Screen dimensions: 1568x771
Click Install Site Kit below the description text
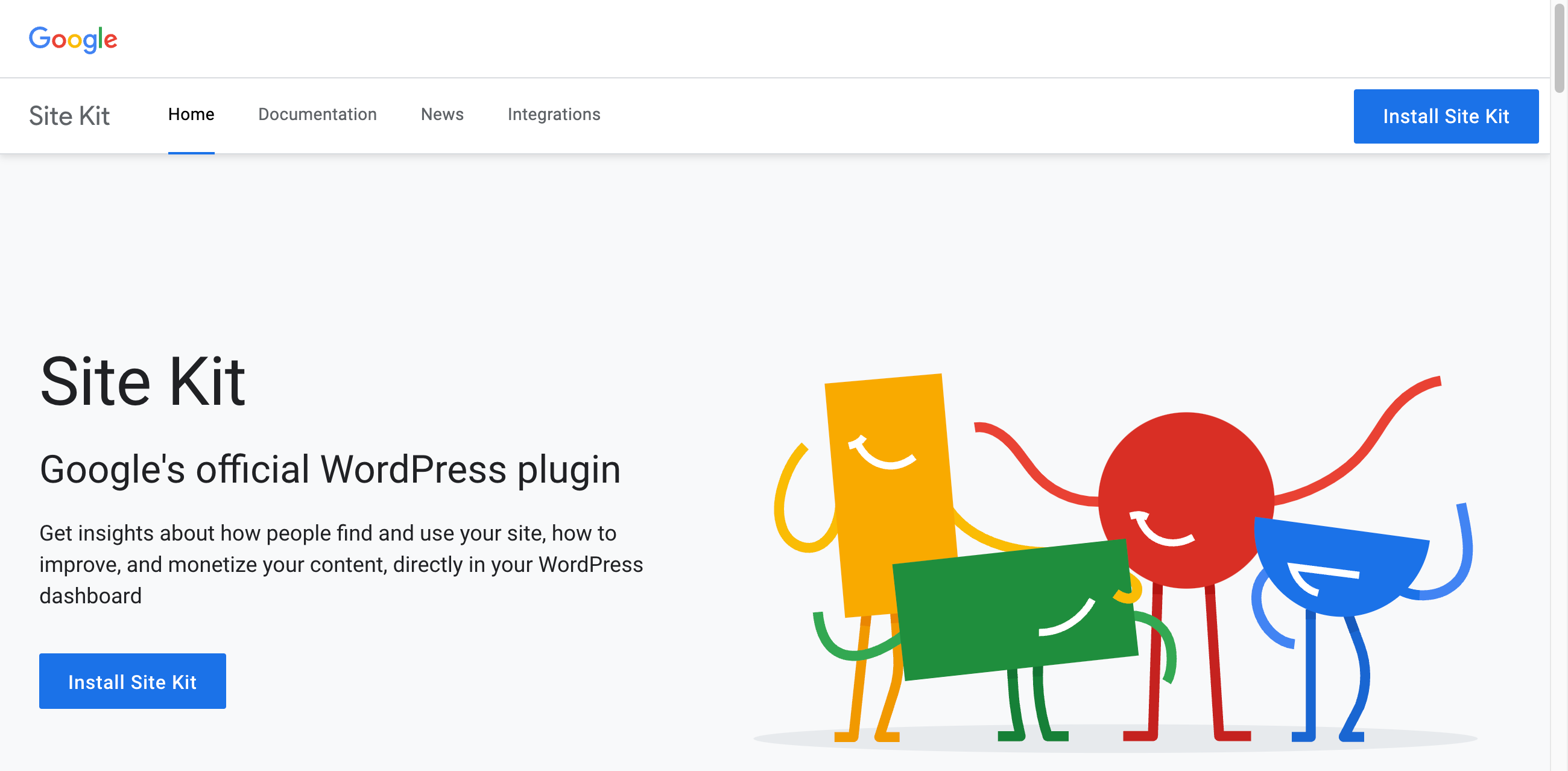click(x=132, y=681)
